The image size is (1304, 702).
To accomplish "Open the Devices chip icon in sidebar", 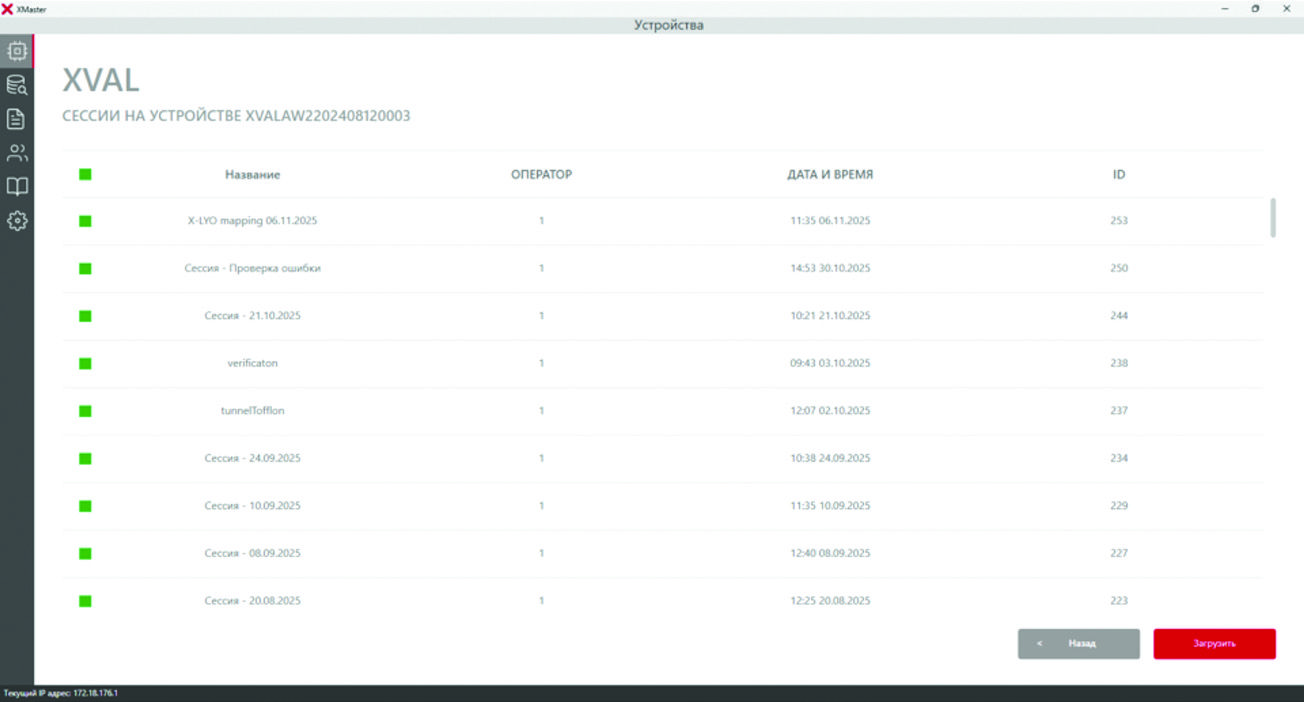I will coord(17,51).
